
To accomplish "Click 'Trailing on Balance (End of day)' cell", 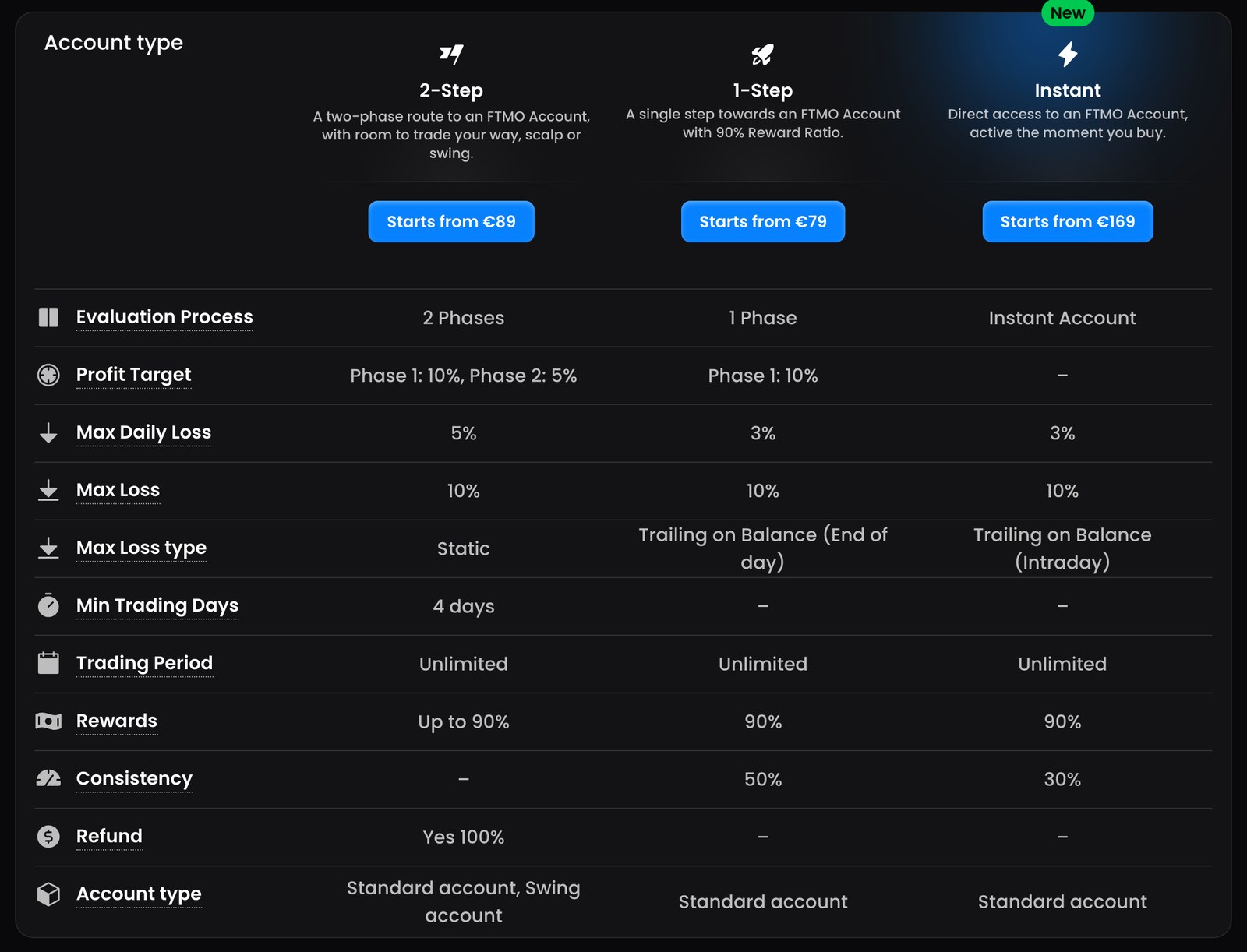I will pos(763,548).
